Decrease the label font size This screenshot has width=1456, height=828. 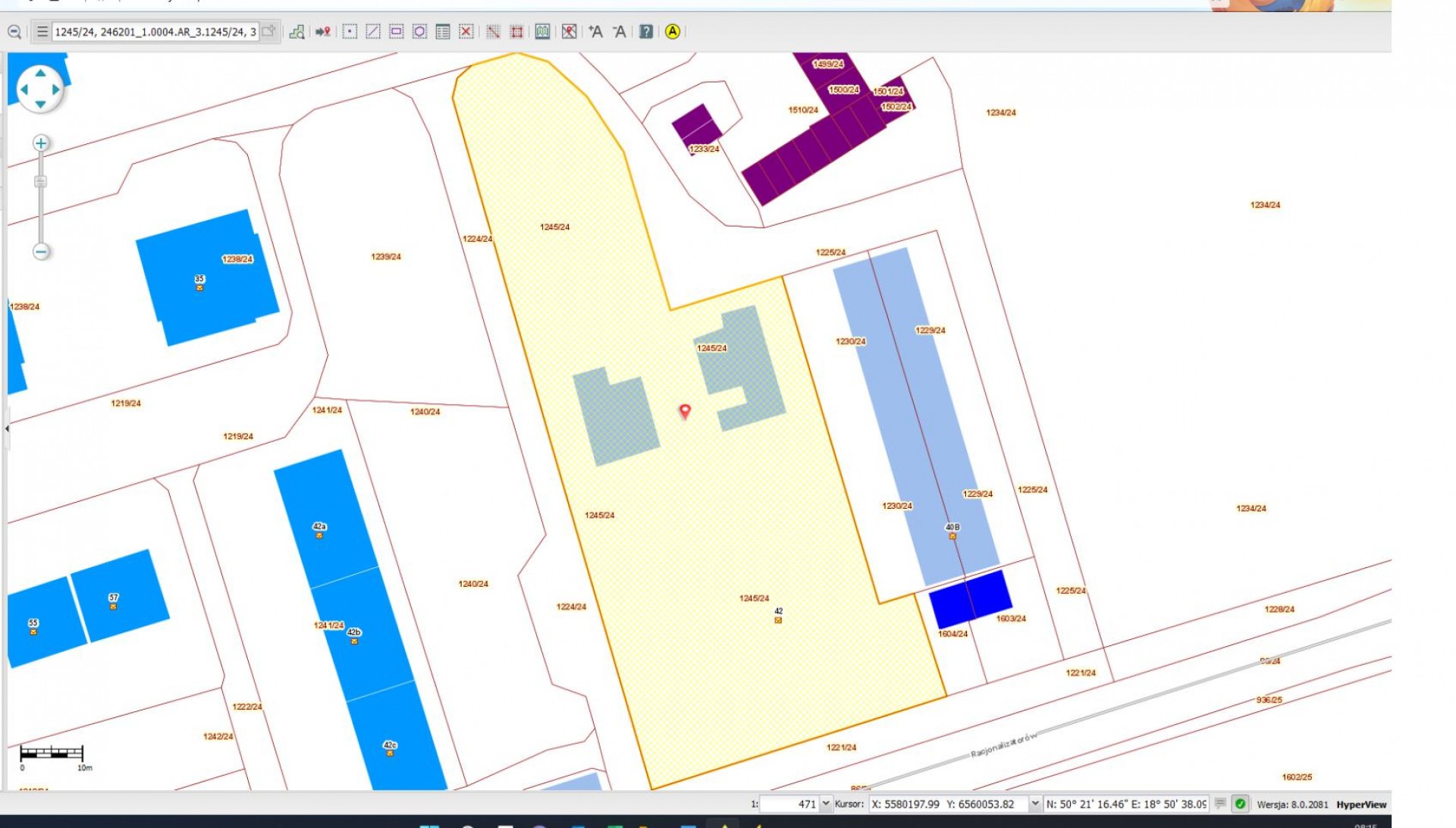click(620, 32)
